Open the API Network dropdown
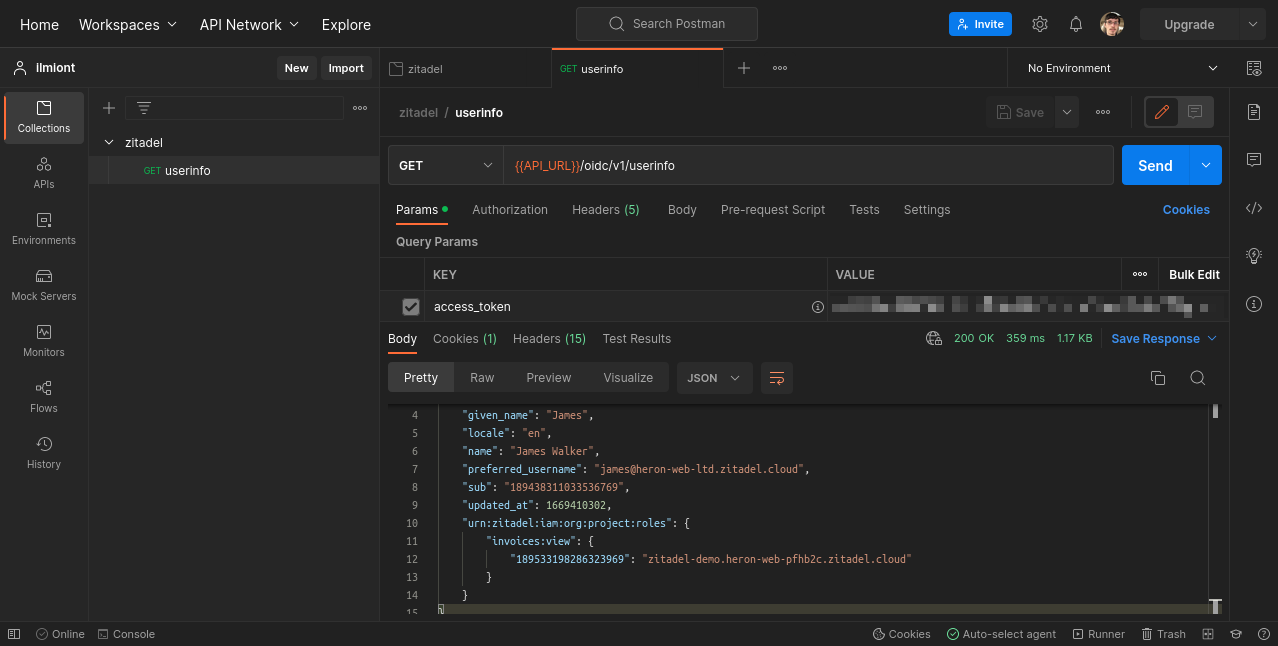Screen dimensions: 1278x646 click(250, 24)
